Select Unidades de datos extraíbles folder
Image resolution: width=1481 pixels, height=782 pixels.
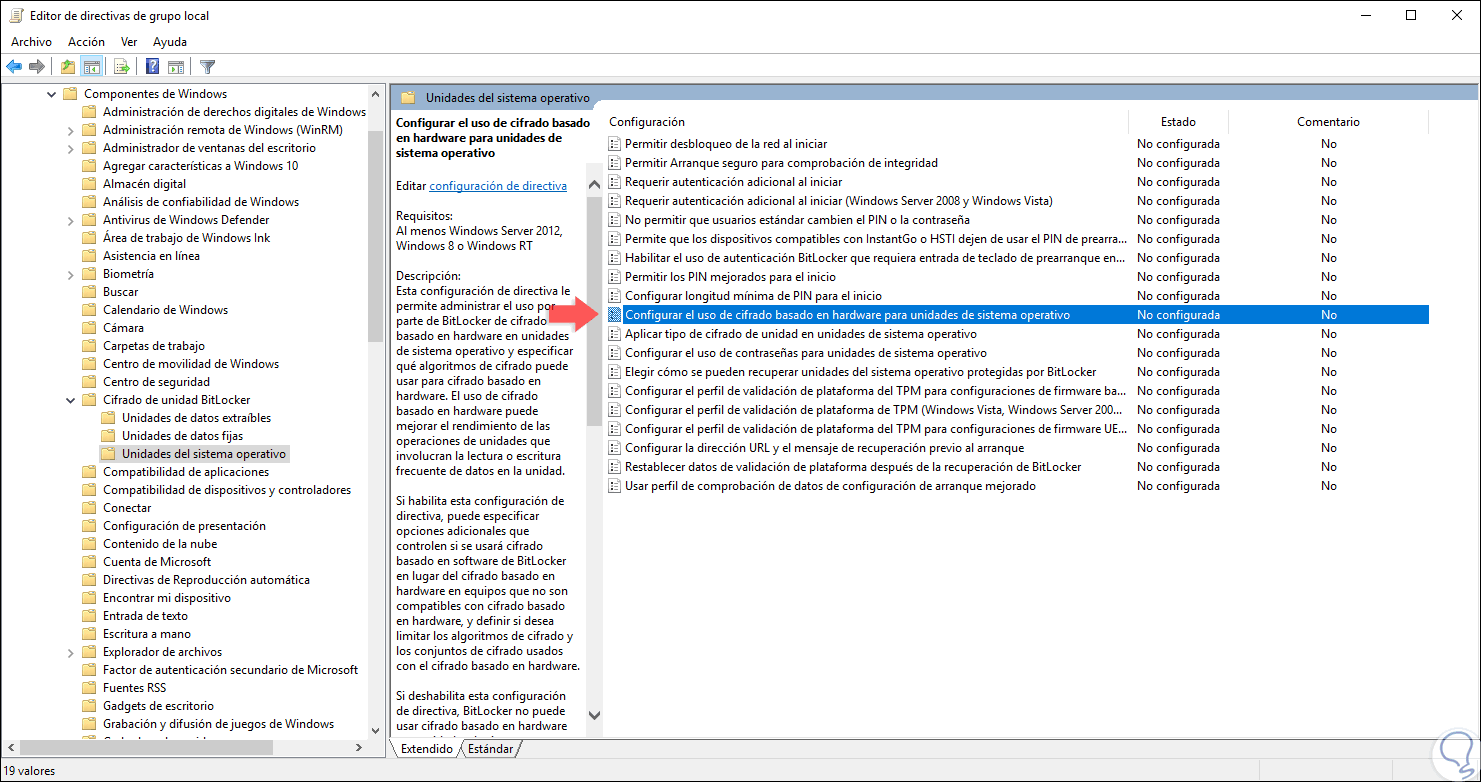[x=196, y=418]
